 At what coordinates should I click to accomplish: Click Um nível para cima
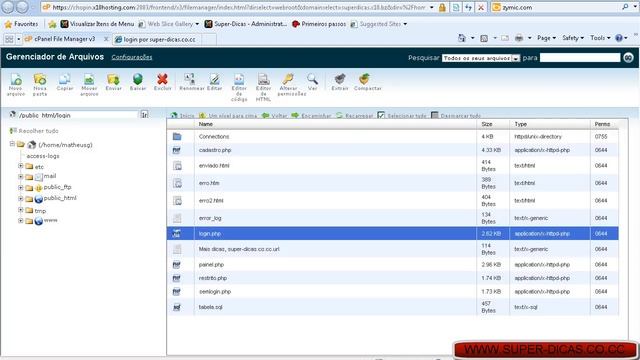point(228,116)
